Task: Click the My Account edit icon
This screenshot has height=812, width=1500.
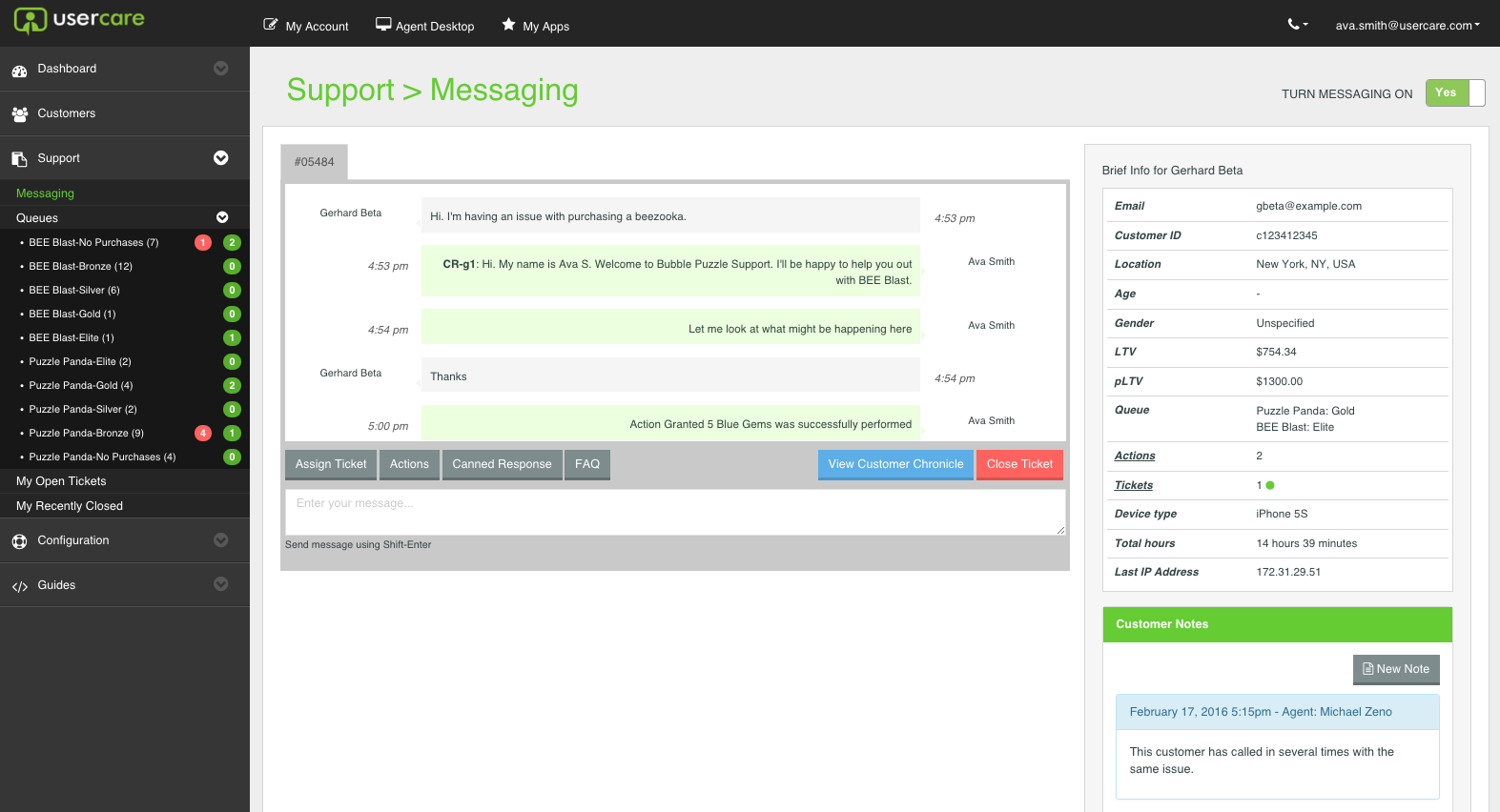Action: 271,24
